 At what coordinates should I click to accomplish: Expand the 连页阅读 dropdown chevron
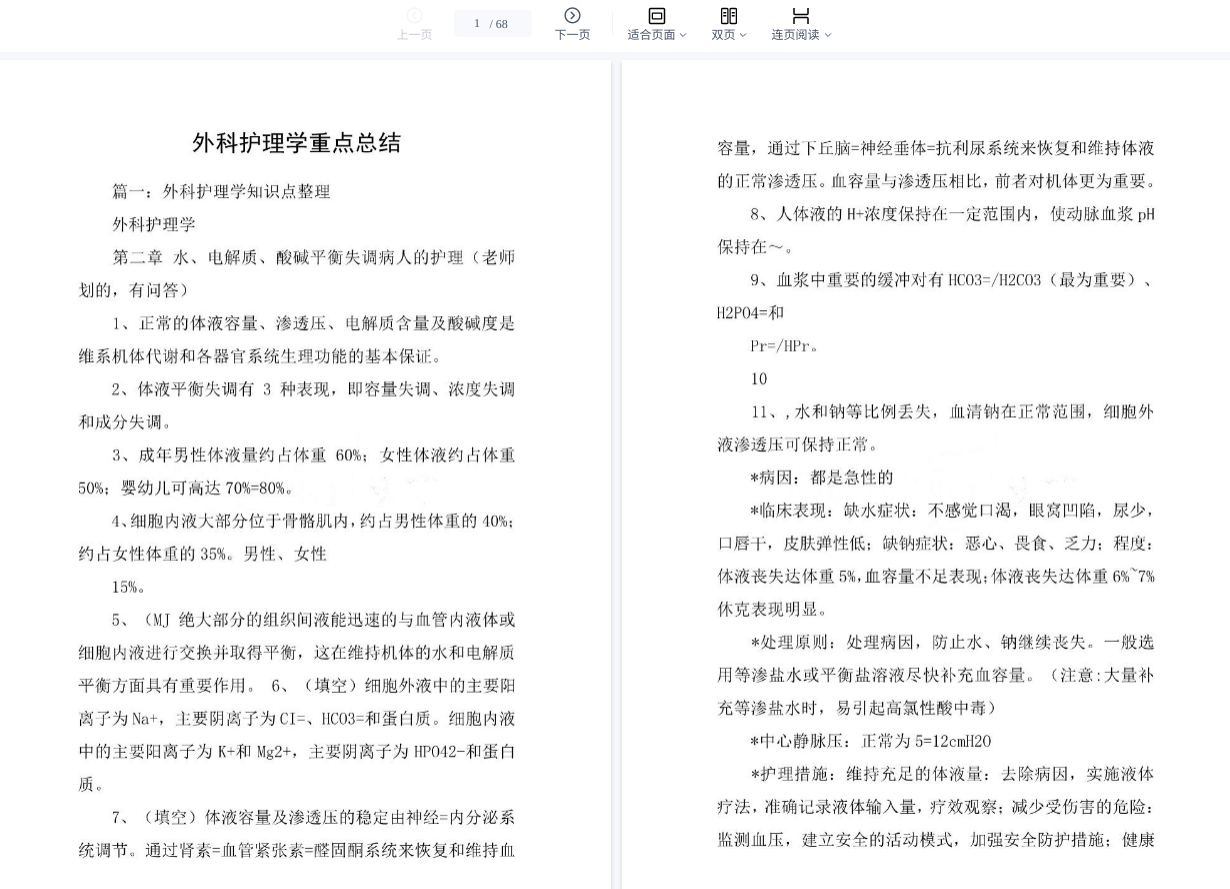click(827, 35)
